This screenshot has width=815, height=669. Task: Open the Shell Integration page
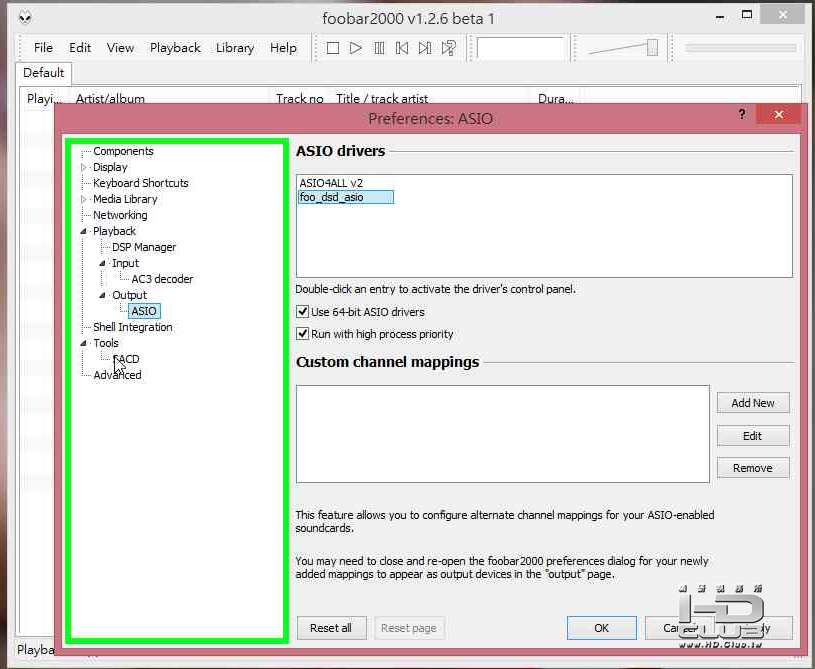133,327
